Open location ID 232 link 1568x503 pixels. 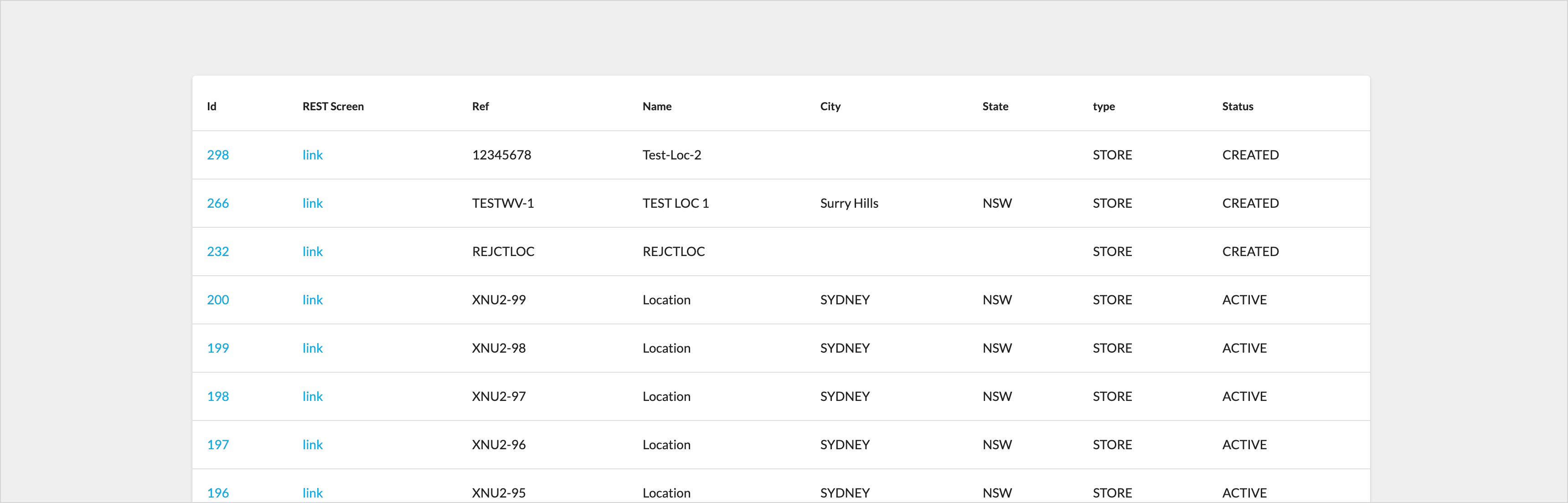pos(217,252)
